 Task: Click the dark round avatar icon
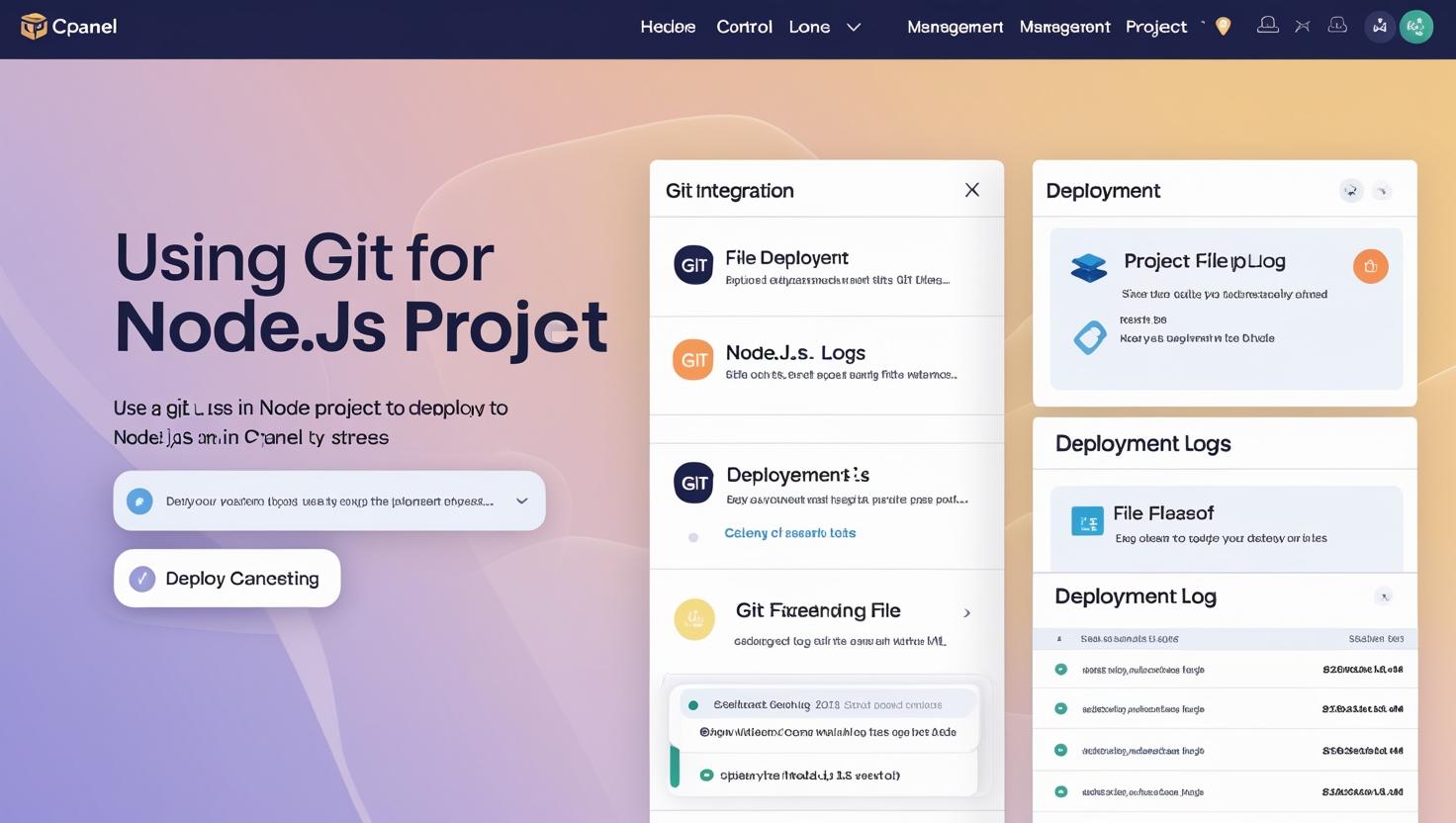(x=1380, y=27)
